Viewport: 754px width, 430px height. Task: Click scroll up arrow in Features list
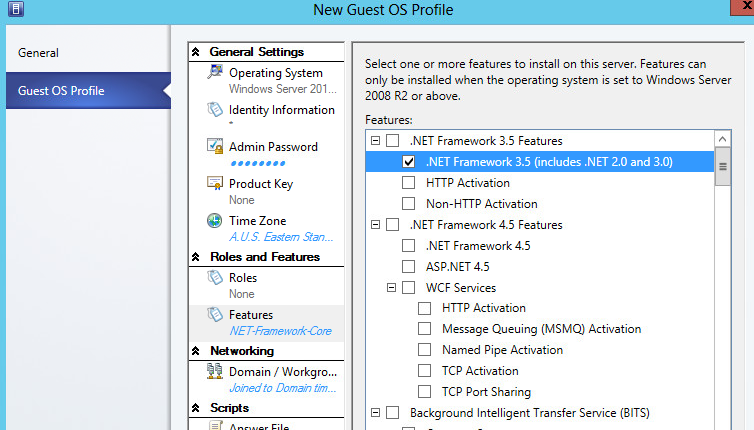[x=722, y=139]
